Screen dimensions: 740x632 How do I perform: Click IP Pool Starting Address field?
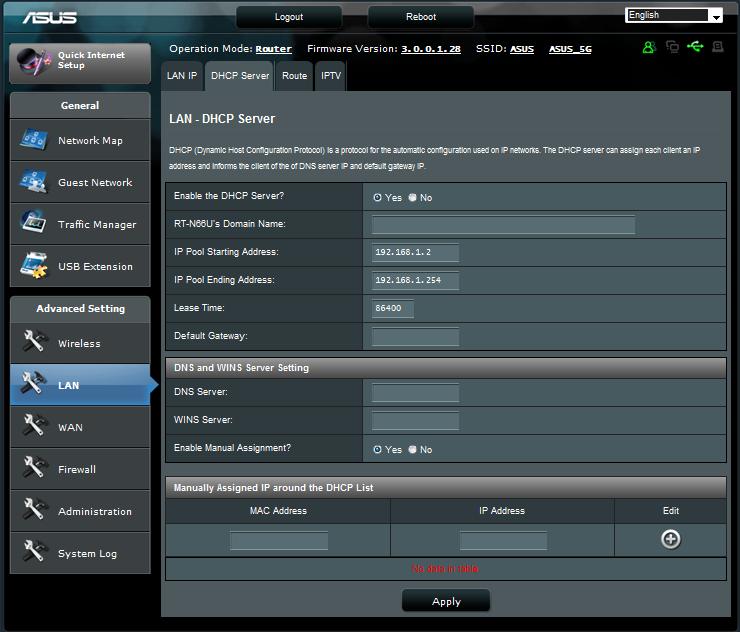point(415,253)
